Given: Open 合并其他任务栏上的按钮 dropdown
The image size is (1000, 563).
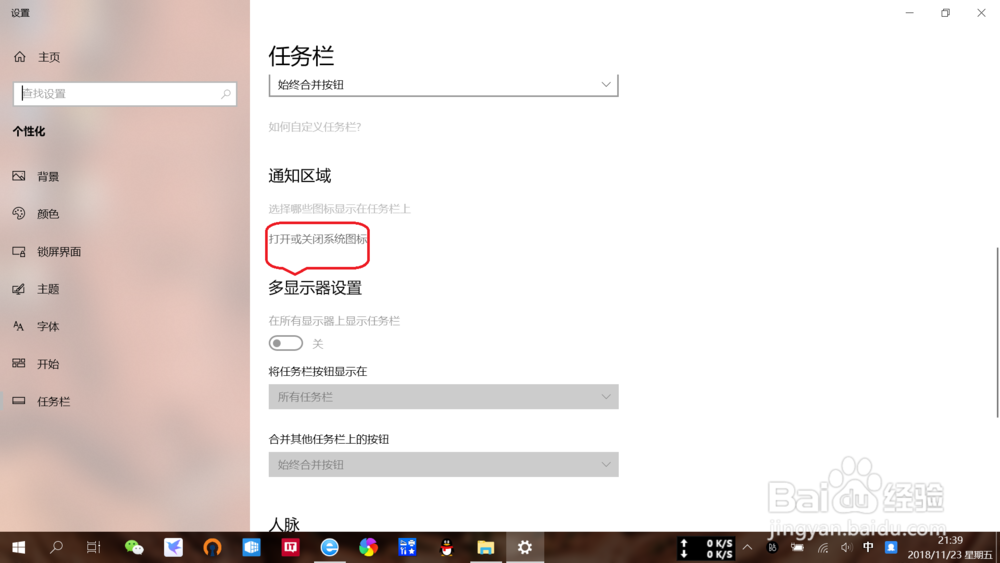Looking at the screenshot, I should [x=443, y=465].
